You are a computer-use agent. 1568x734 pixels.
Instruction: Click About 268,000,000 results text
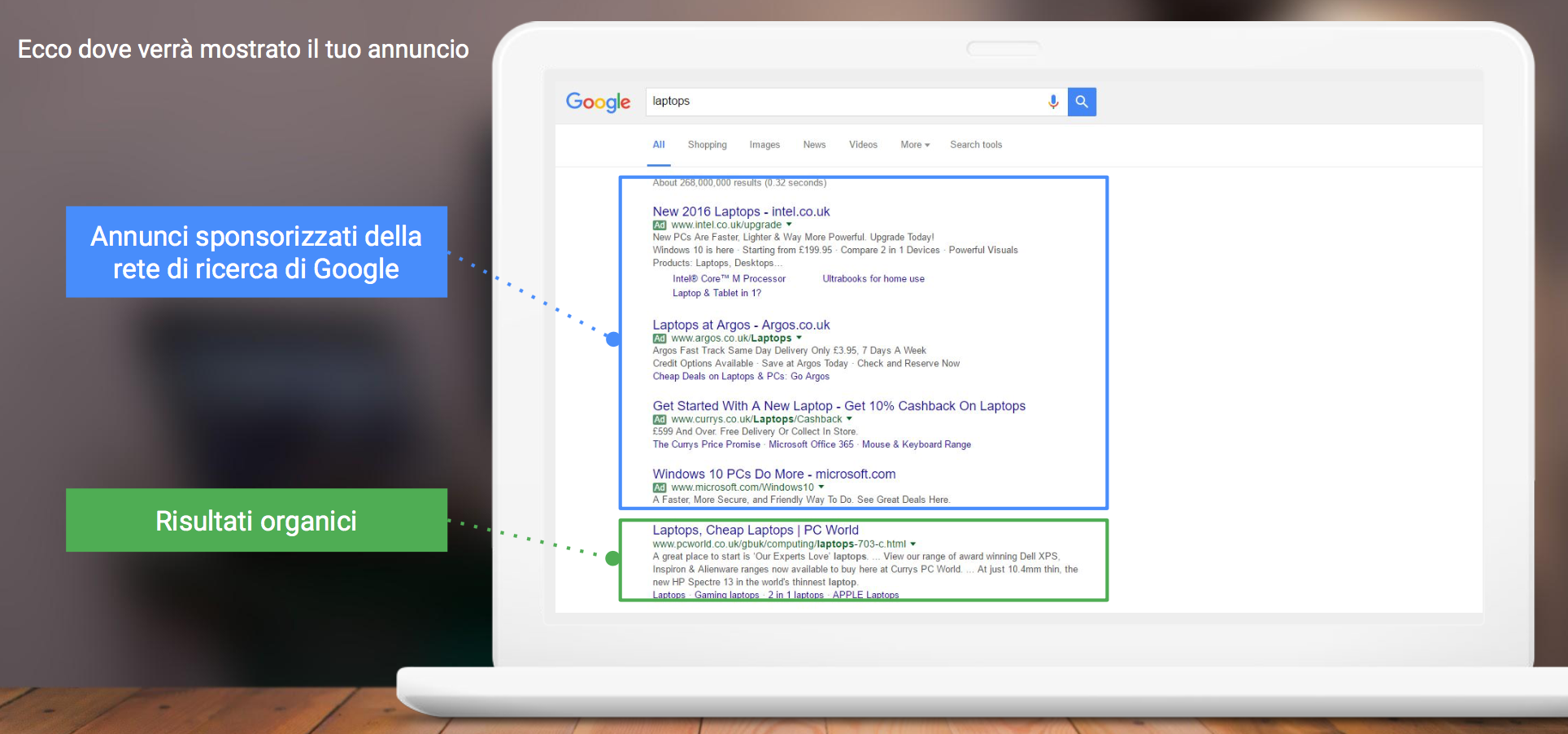(739, 183)
